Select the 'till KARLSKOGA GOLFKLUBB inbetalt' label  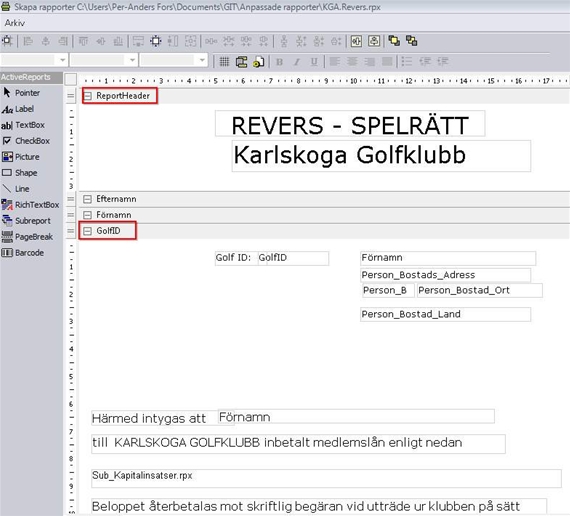[x=298, y=443]
